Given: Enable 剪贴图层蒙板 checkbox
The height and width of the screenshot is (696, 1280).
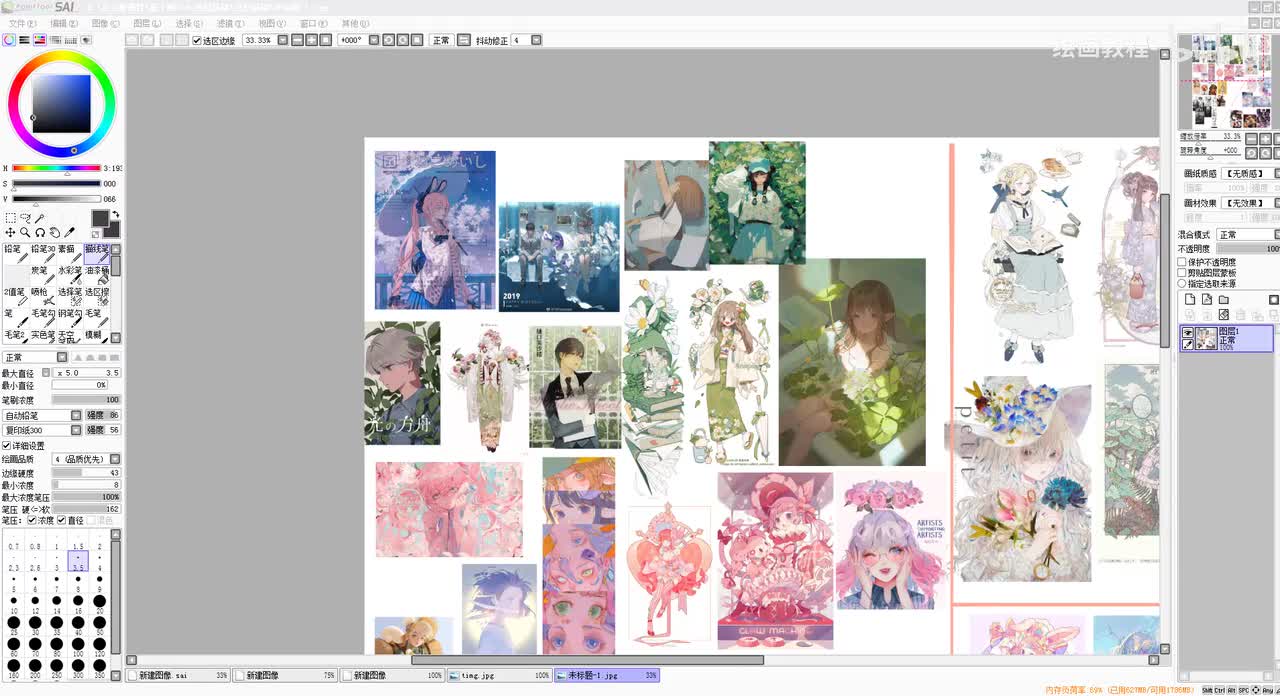Looking at the screenshot, I should pyautogui.click(x=1183, y=273).
